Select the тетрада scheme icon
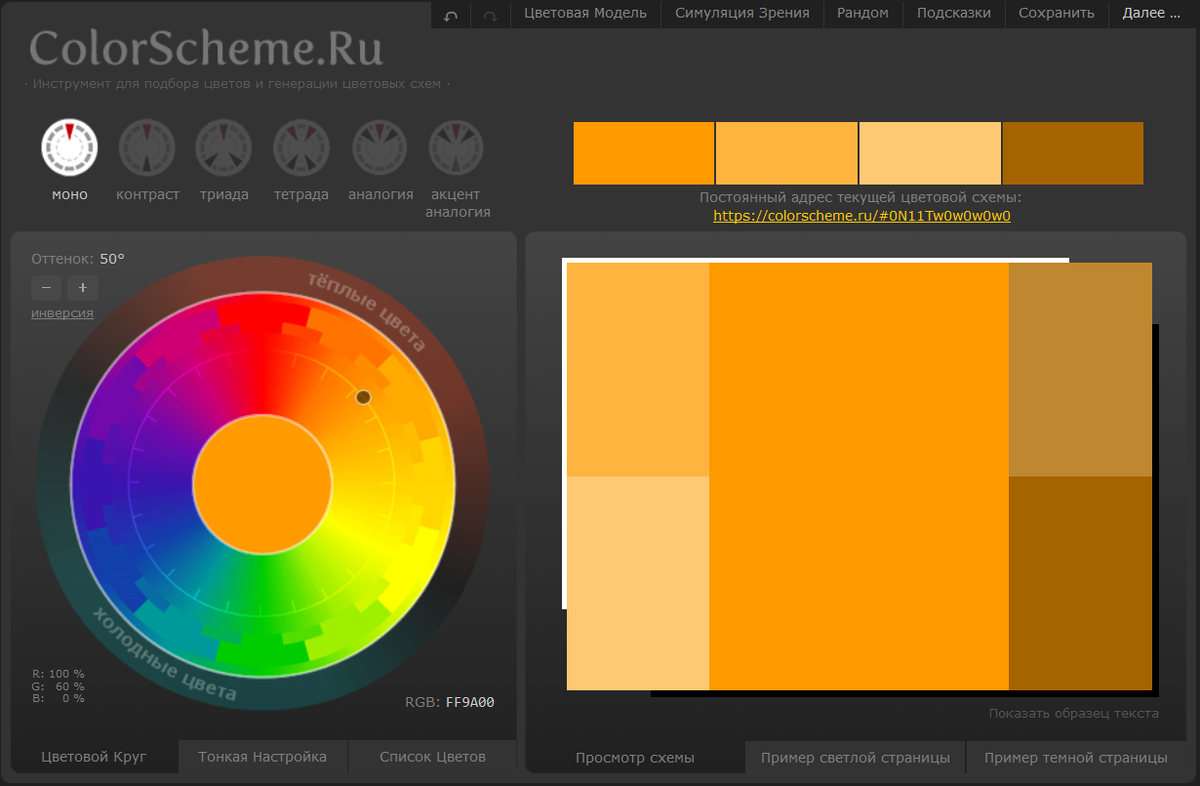Screen dimensions: 1200x786 click(x=301, y=146)
